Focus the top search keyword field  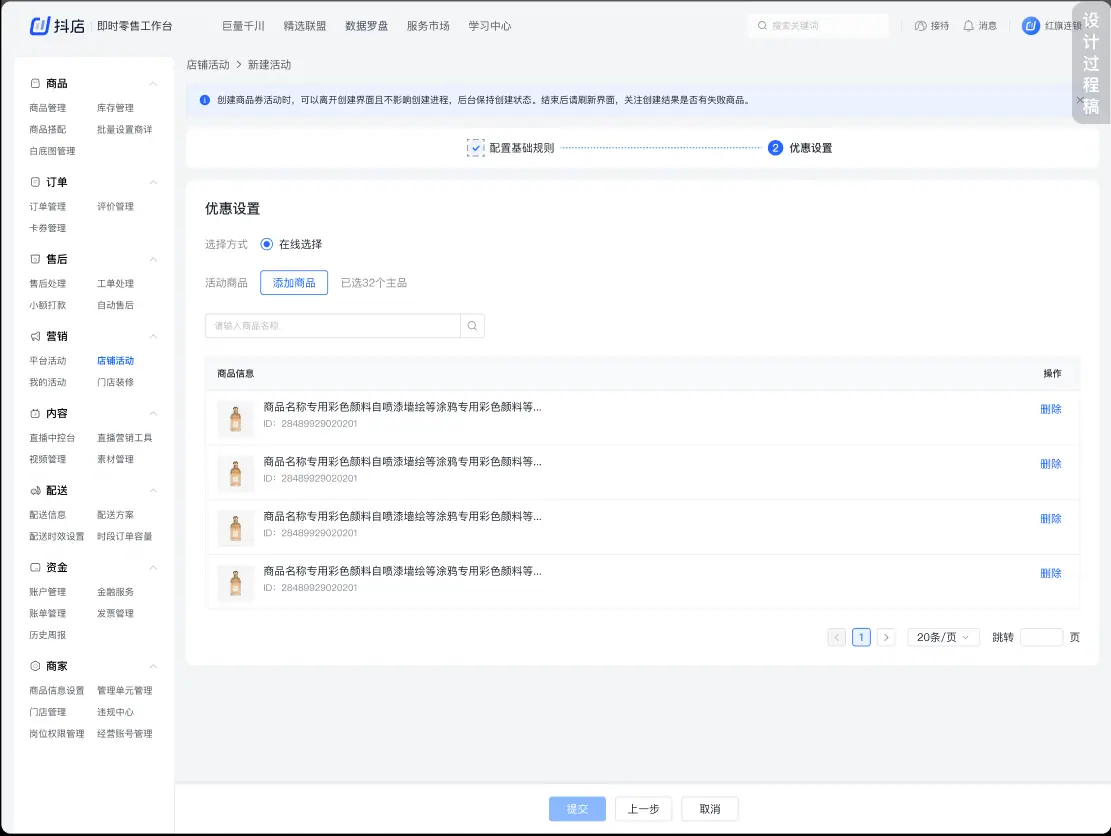818,26
